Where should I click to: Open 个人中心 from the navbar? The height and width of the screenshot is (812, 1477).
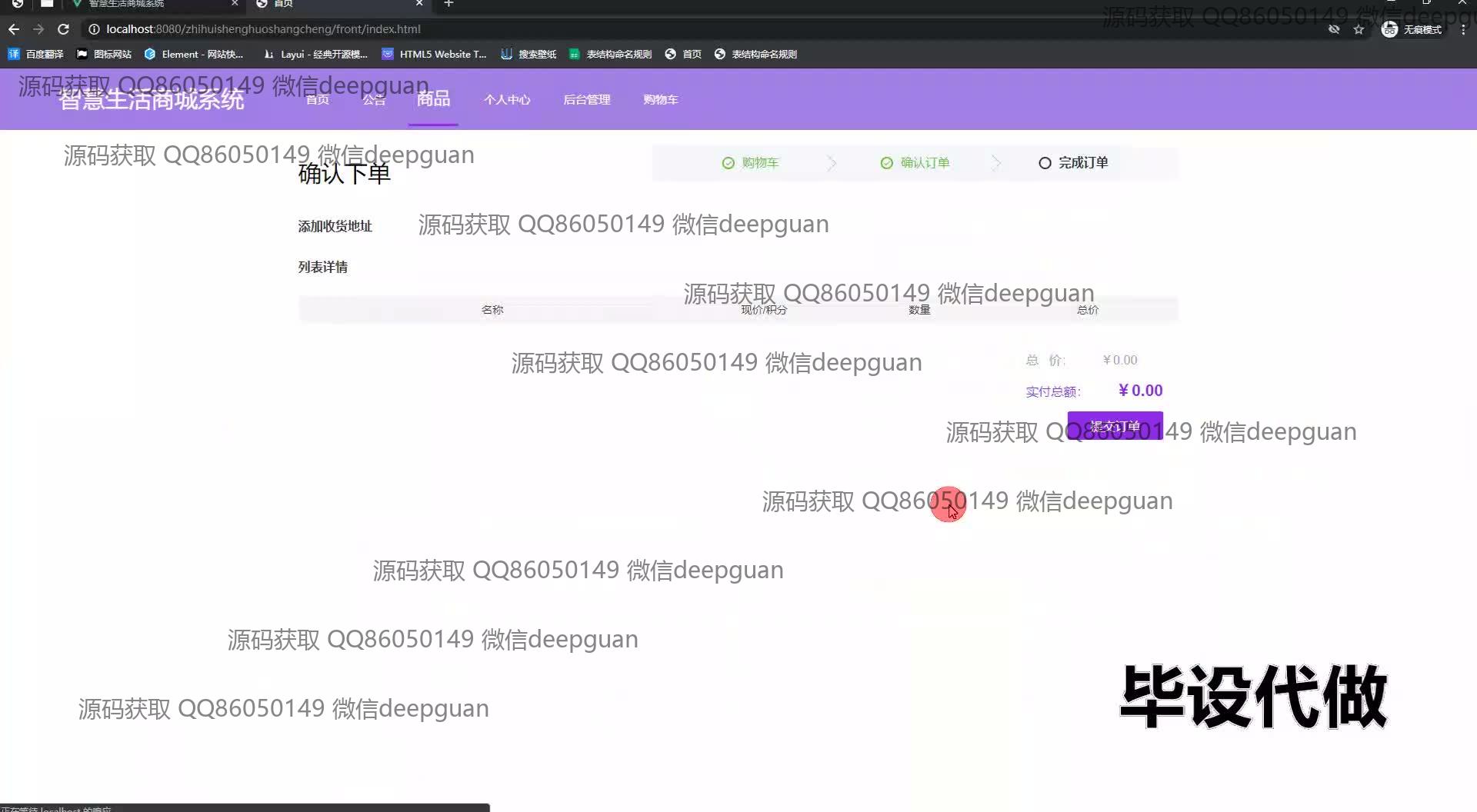click(507, 99)
